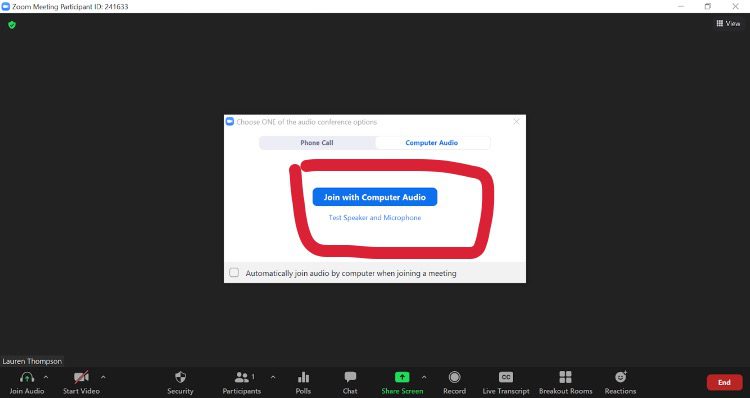Open Breakout Rooms grid icon
Viewport: 750px width, 398px height.
coord(565,377)
